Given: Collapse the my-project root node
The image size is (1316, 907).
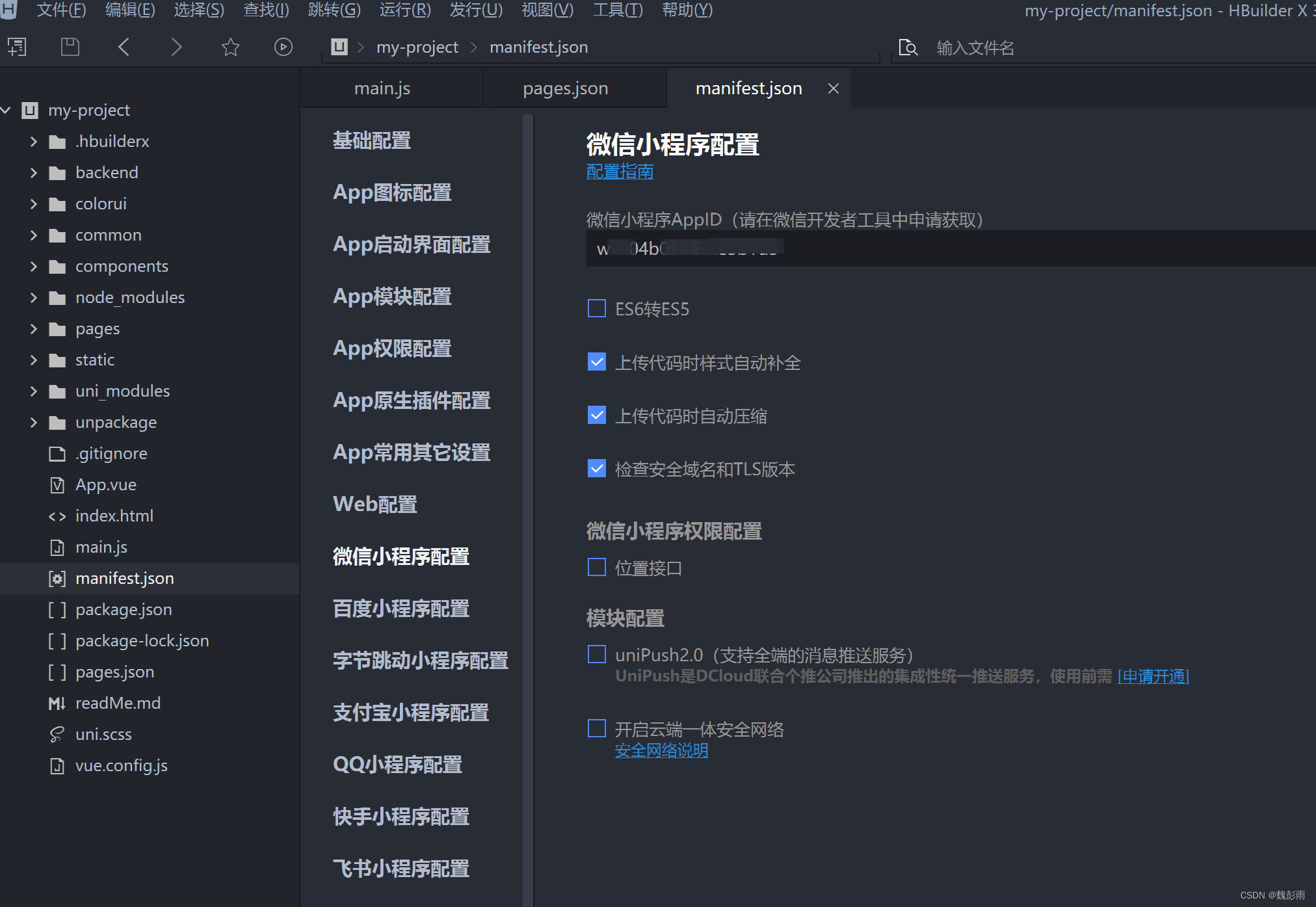Looking at the screenshot, I should pos(7,111).
